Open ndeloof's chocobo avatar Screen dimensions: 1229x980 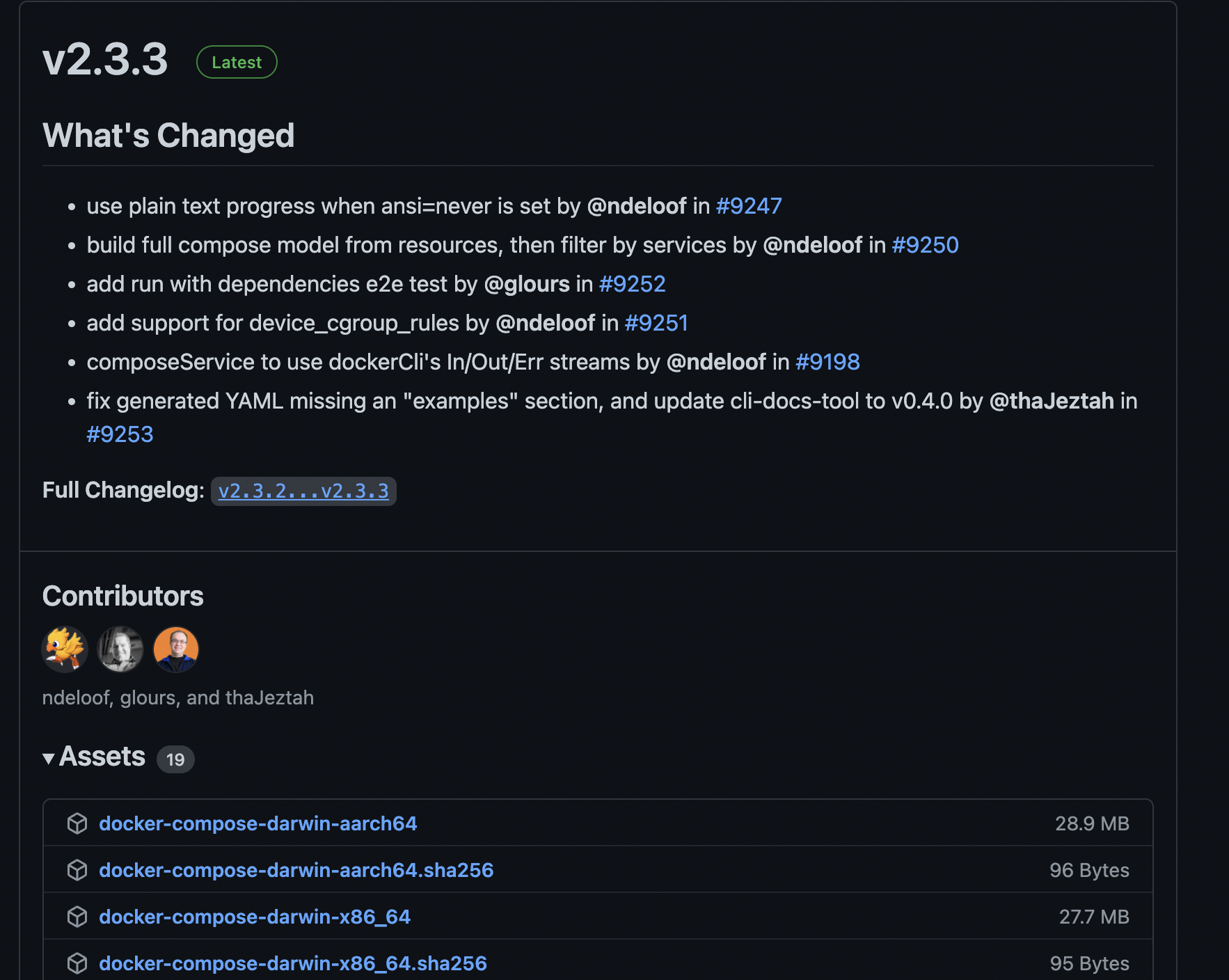pyautogui.click(x=65, y=649)
